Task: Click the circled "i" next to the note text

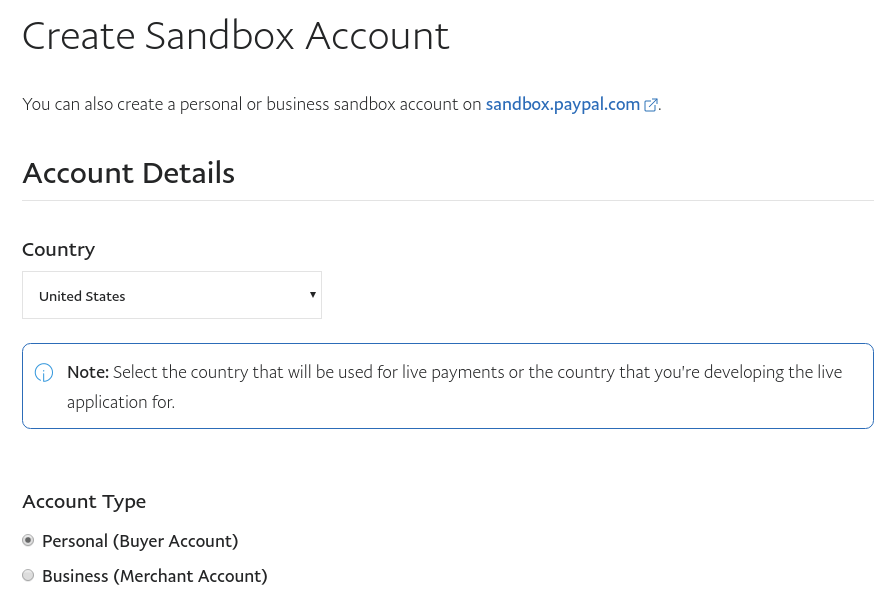Action: [44, 372]
